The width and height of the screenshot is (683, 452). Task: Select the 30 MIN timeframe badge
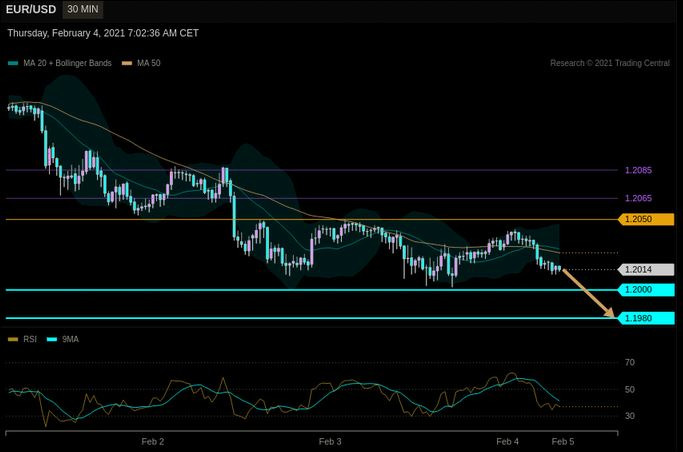(x=83, y=9)
